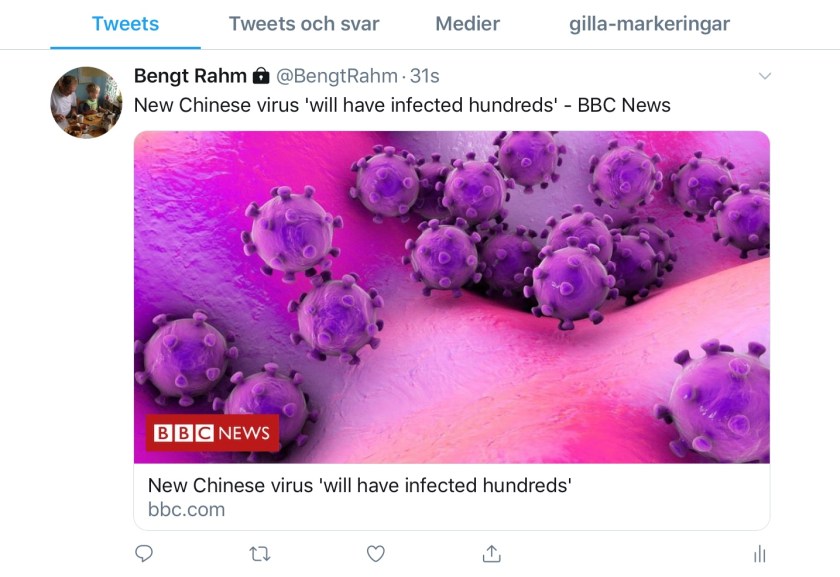This screenshot has width=840, height=577.
Task: Open Bengt Rahm's profile picture
Action: (86, 102)
